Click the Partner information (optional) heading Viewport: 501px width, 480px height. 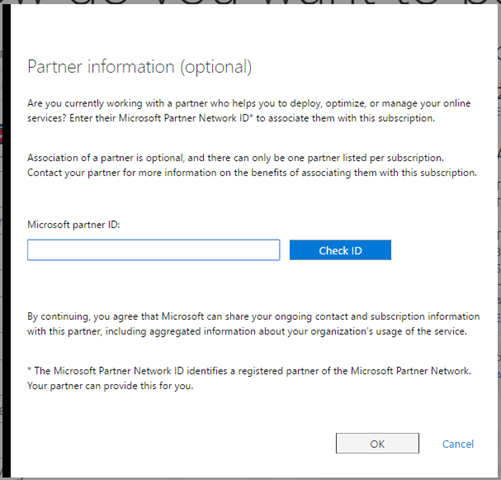click(x=139, y=67)
